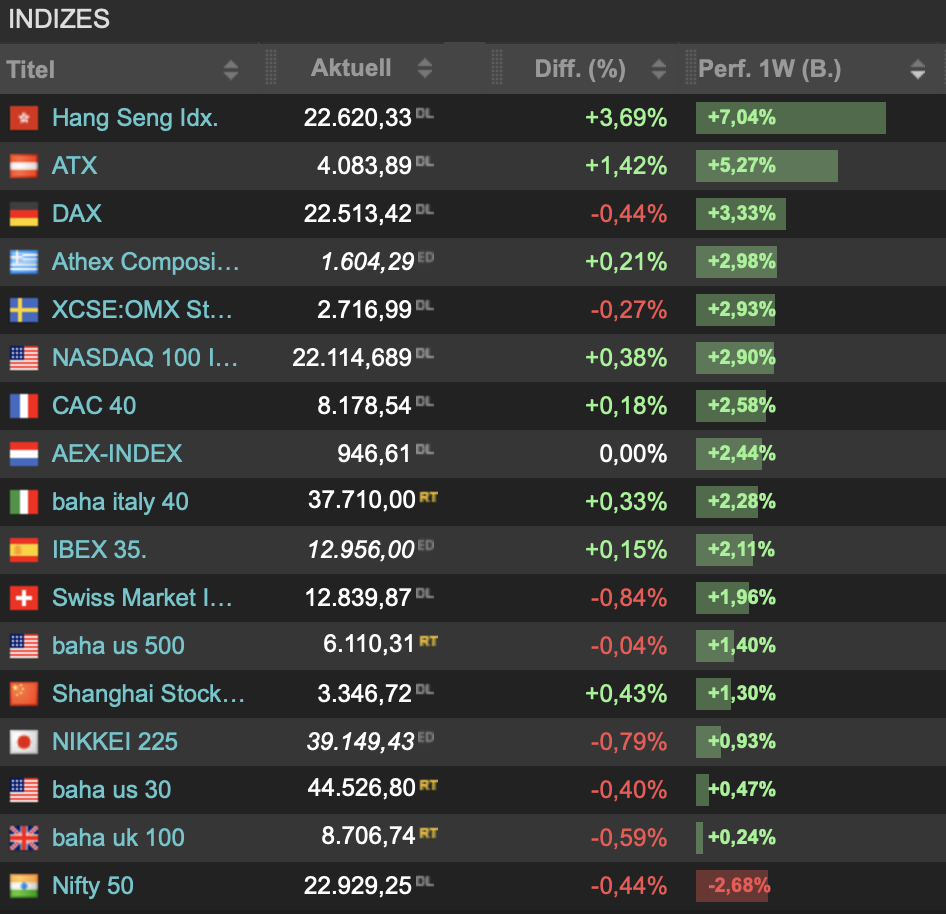Screen dimensions: 946x914
Task: Open the baha uk 100 link
Action: (x=118, y=837)
